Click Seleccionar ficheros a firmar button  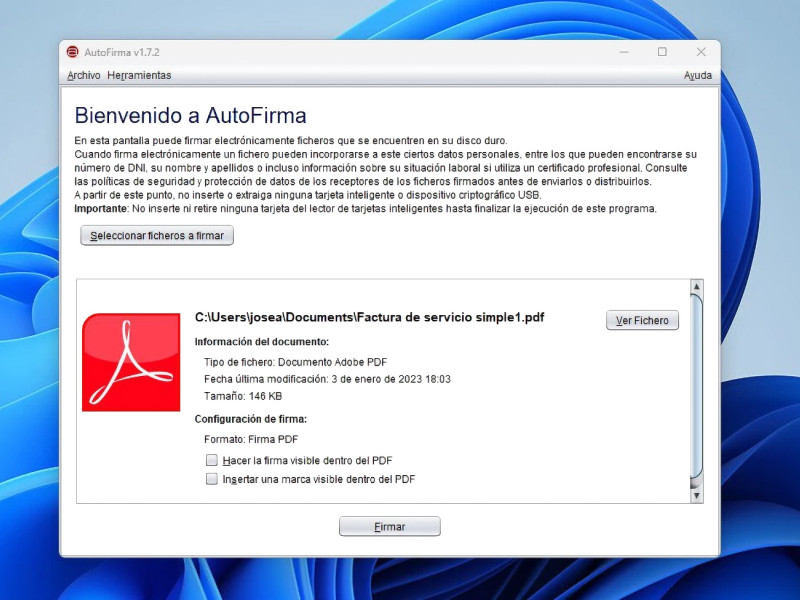click(x=157, y=236)
